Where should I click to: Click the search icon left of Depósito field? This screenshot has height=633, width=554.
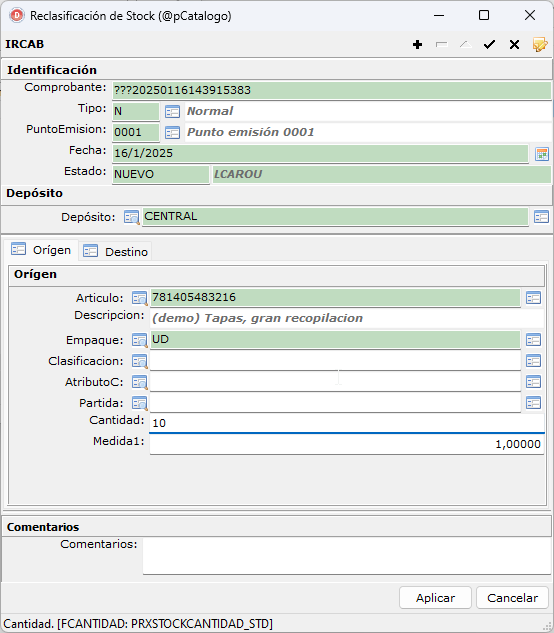point(132,217)
